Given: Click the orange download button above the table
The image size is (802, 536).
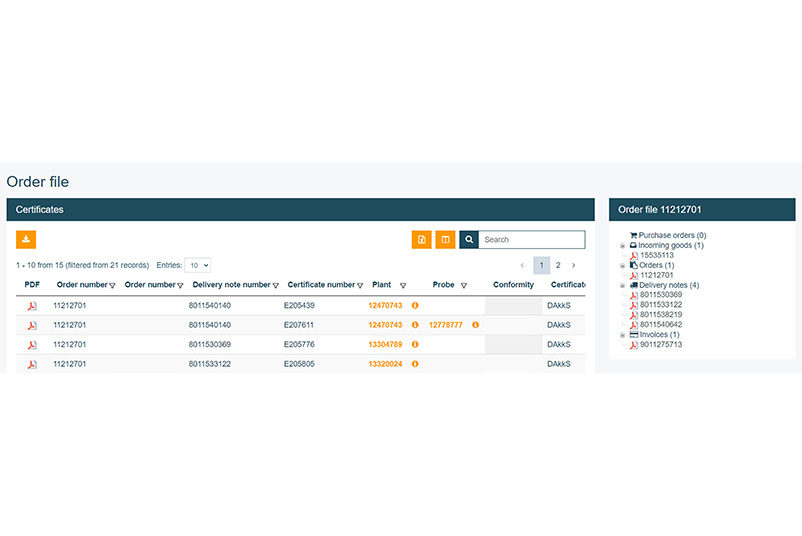Looking at the screenshot, I should (x=26, y=240).
